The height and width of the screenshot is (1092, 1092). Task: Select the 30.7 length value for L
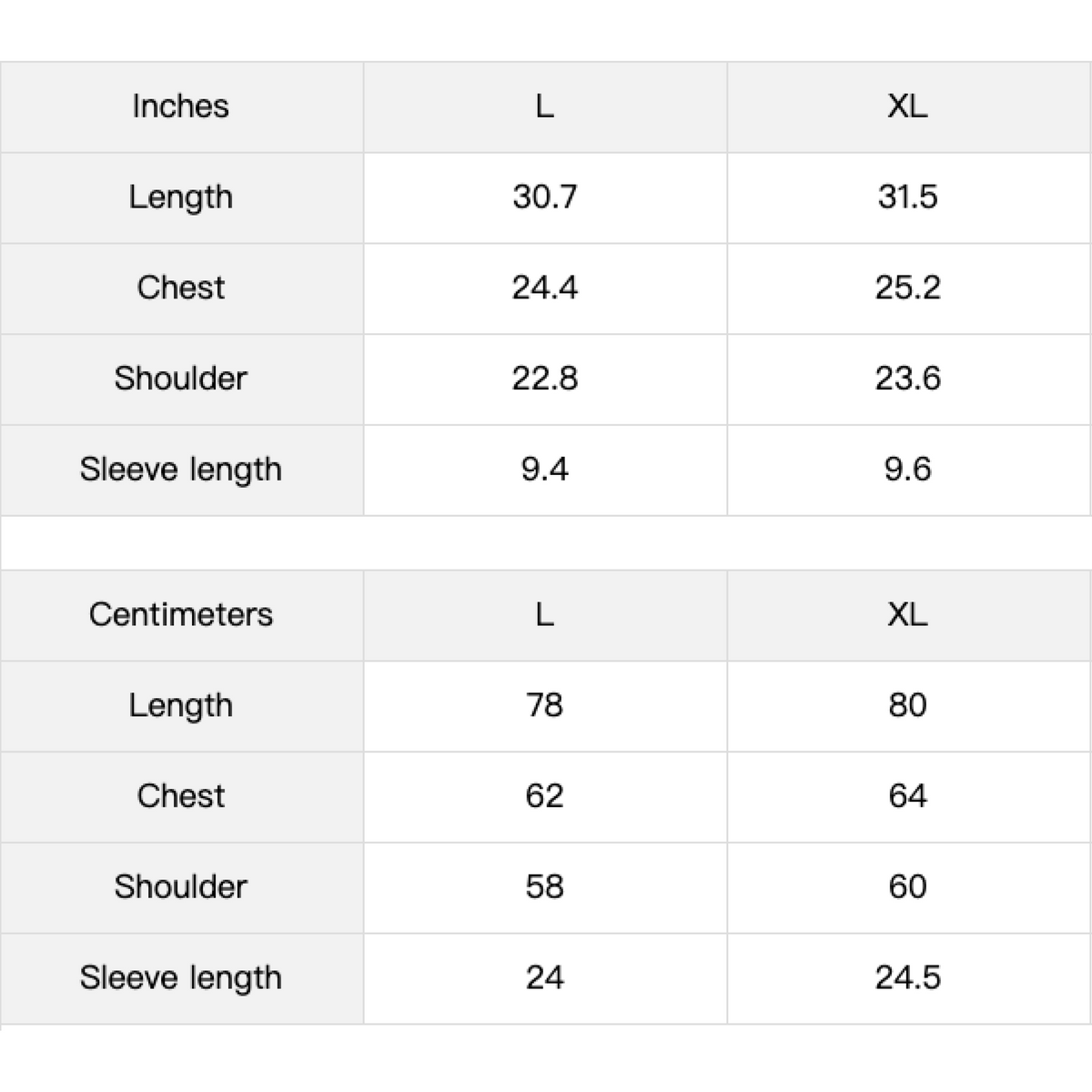pos(545,197)
